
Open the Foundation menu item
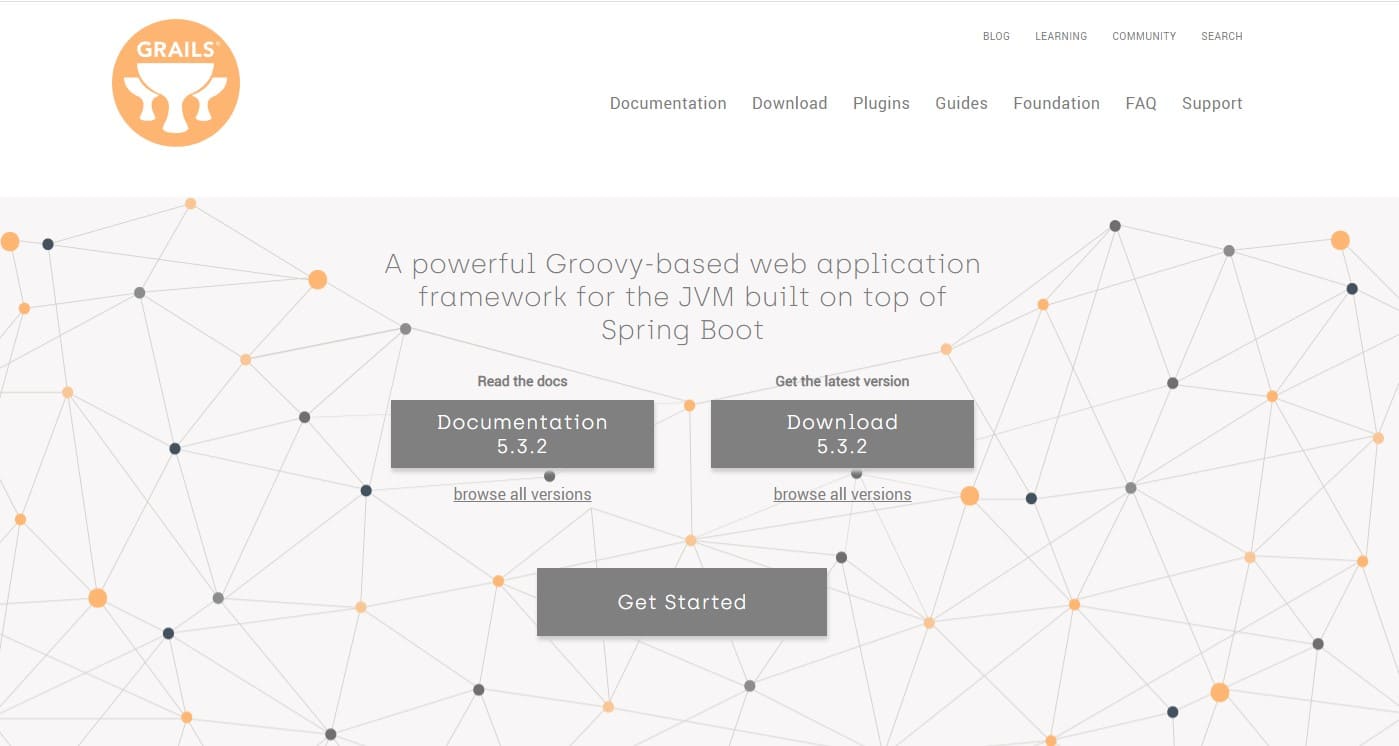(x=1056, y=103)
